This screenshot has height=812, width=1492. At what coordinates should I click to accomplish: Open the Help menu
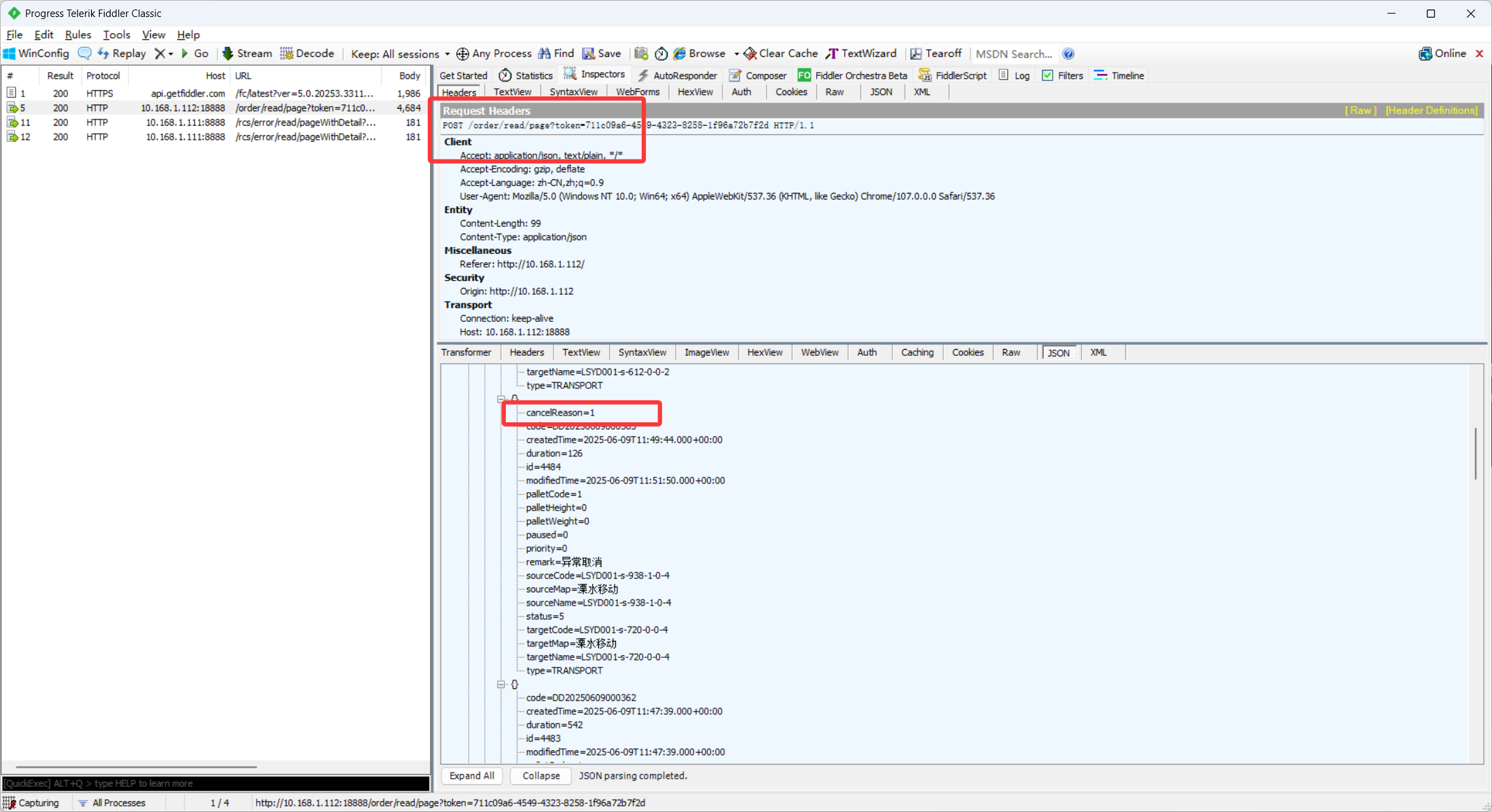pos(188,35)
